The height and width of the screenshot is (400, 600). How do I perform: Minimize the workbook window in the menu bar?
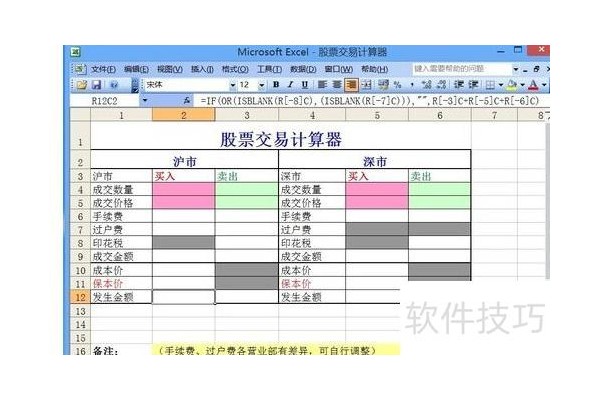click(526, 69)
